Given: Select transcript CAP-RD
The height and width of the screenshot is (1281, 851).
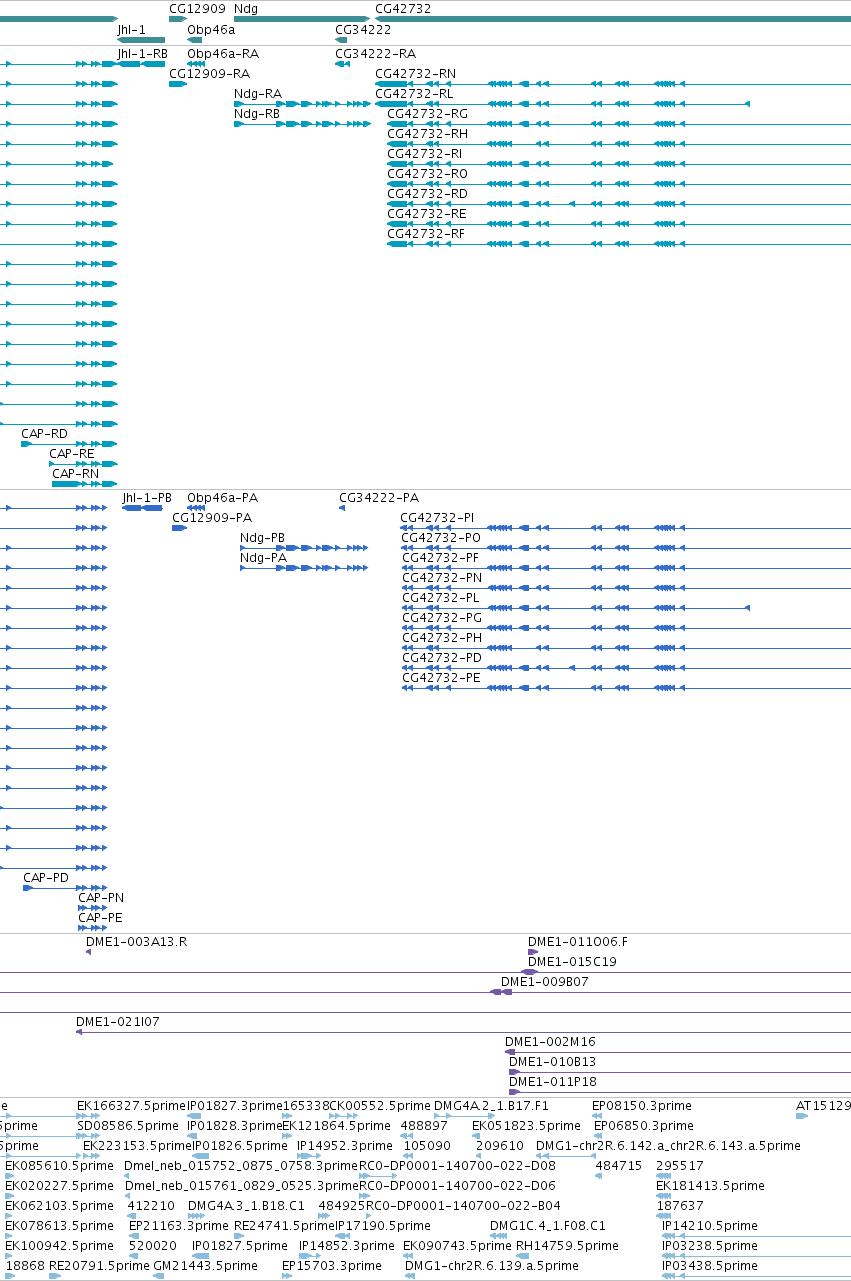Looking at the screenshot, I should pyautogui.click(x=44, y=433).
